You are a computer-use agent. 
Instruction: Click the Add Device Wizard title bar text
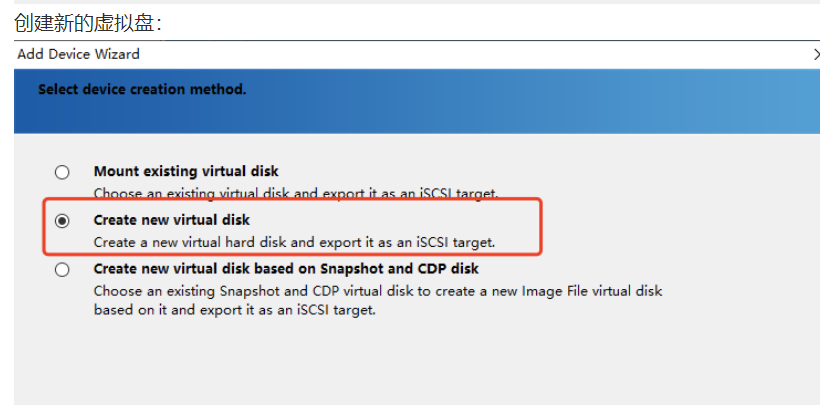click(x=78, y=54)
